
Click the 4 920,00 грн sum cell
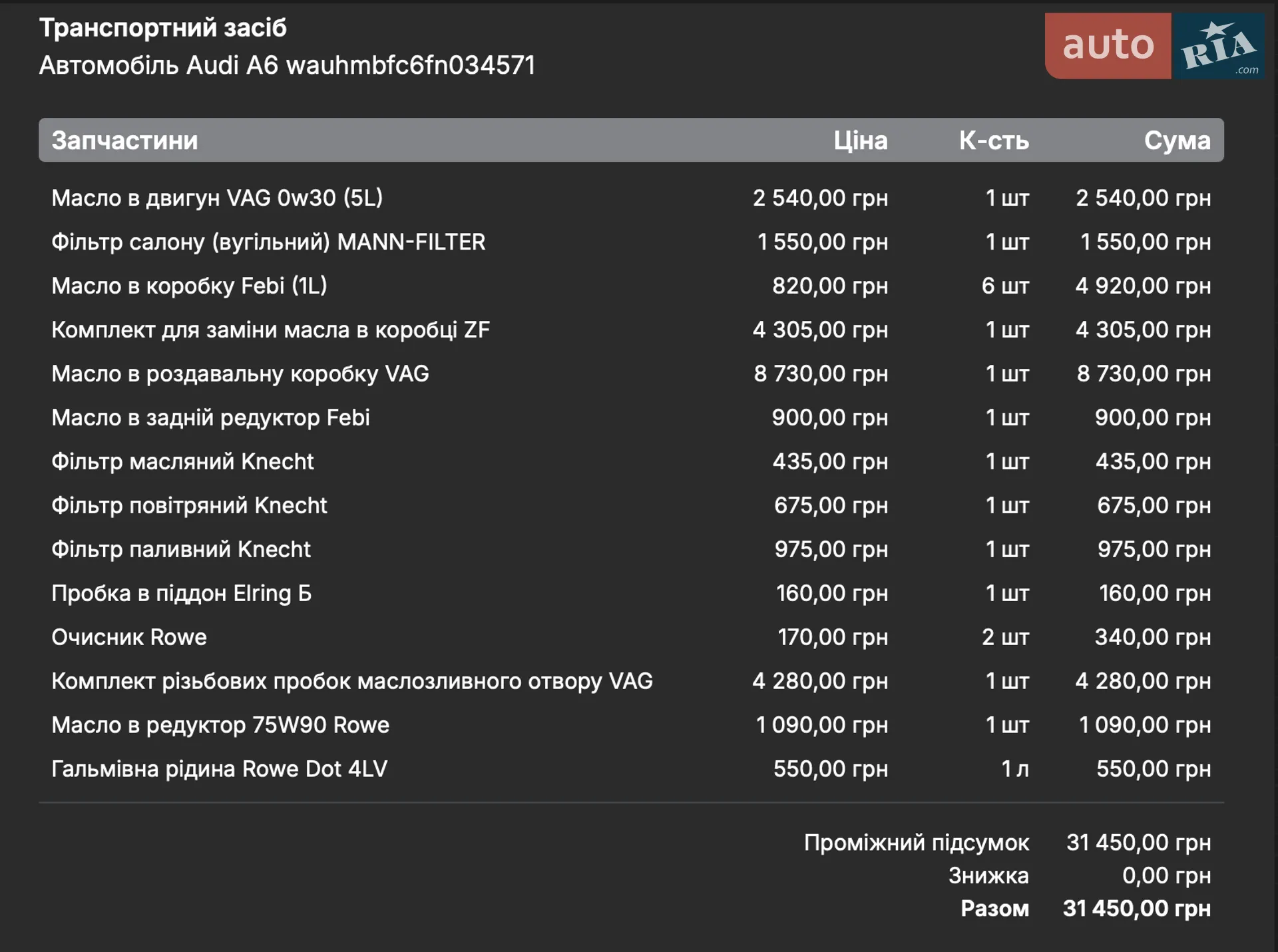[x=1144, y=286]
